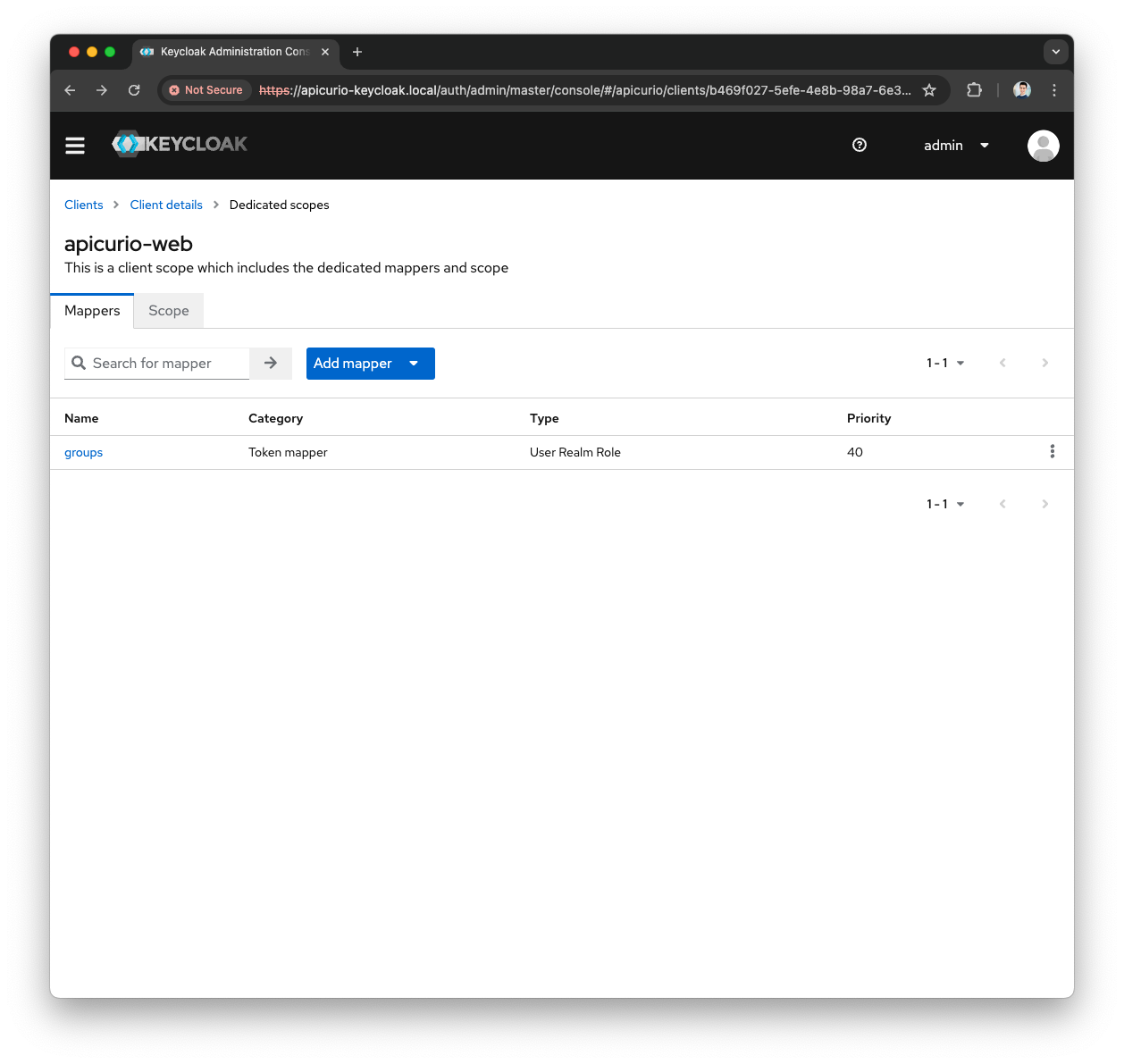Open the top pagination items-per-page dropdown

[960, 363]
